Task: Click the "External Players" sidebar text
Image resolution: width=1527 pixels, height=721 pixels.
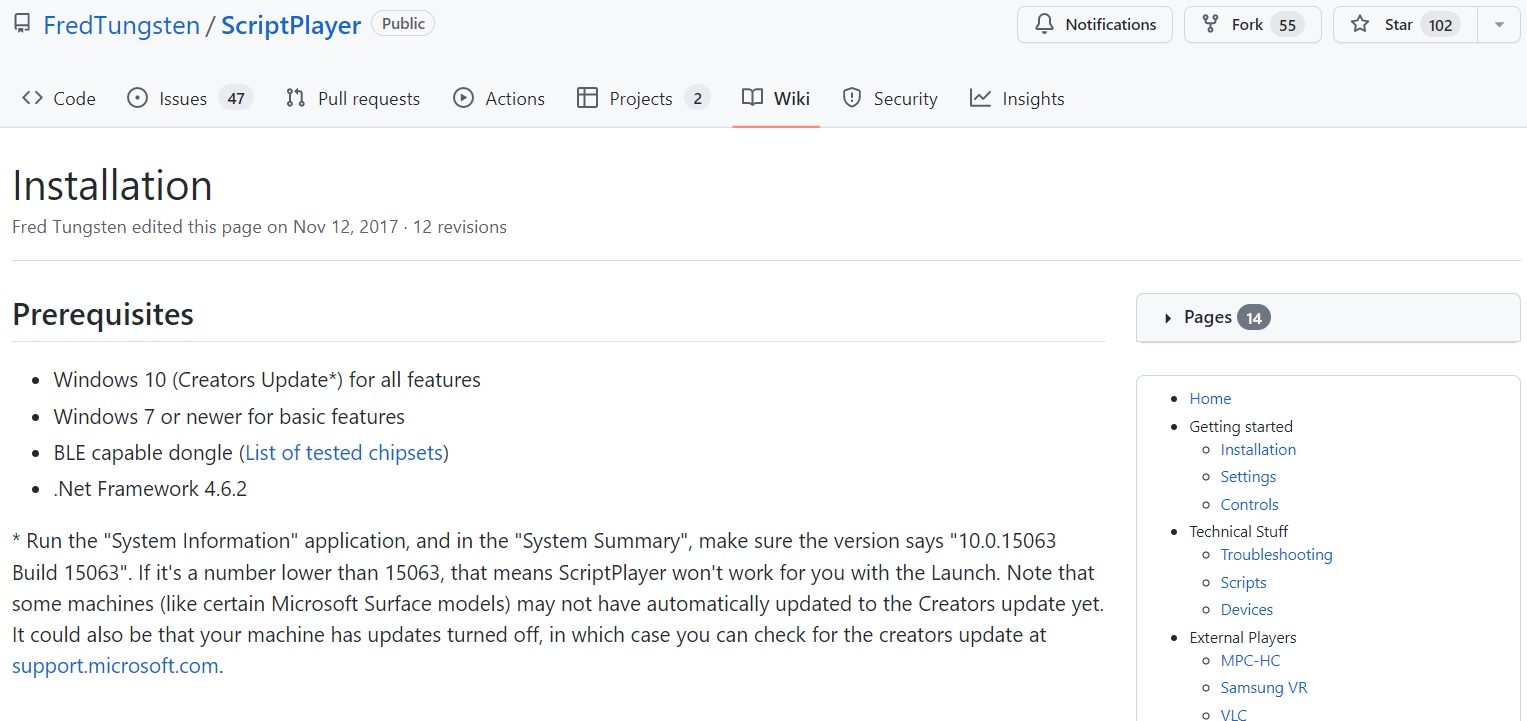Action: point(1243,638)
